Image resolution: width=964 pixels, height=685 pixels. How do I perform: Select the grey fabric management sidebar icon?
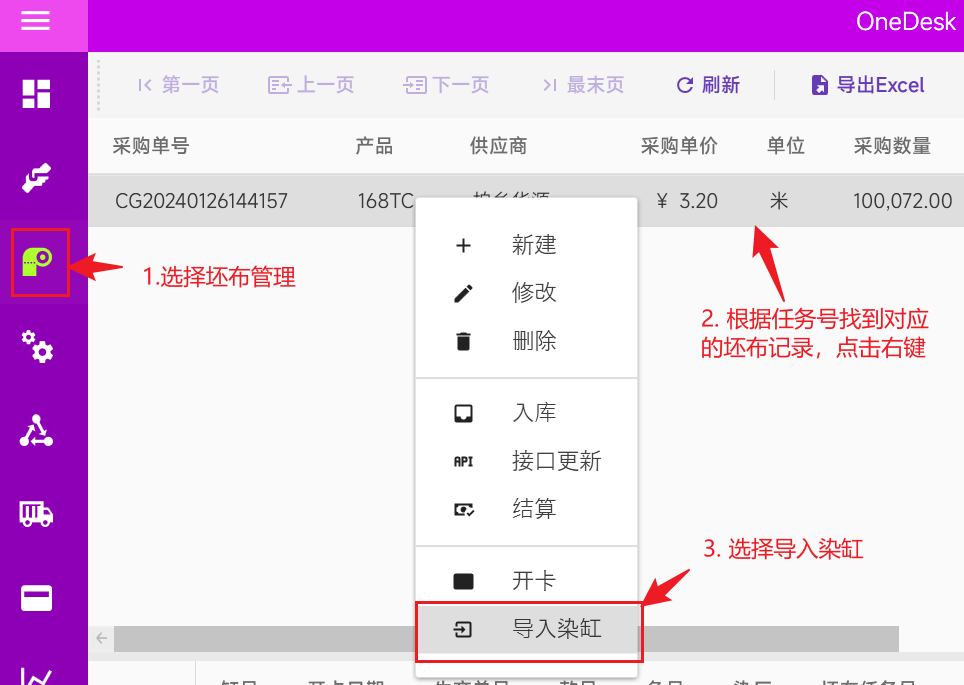tap(39, 262)
